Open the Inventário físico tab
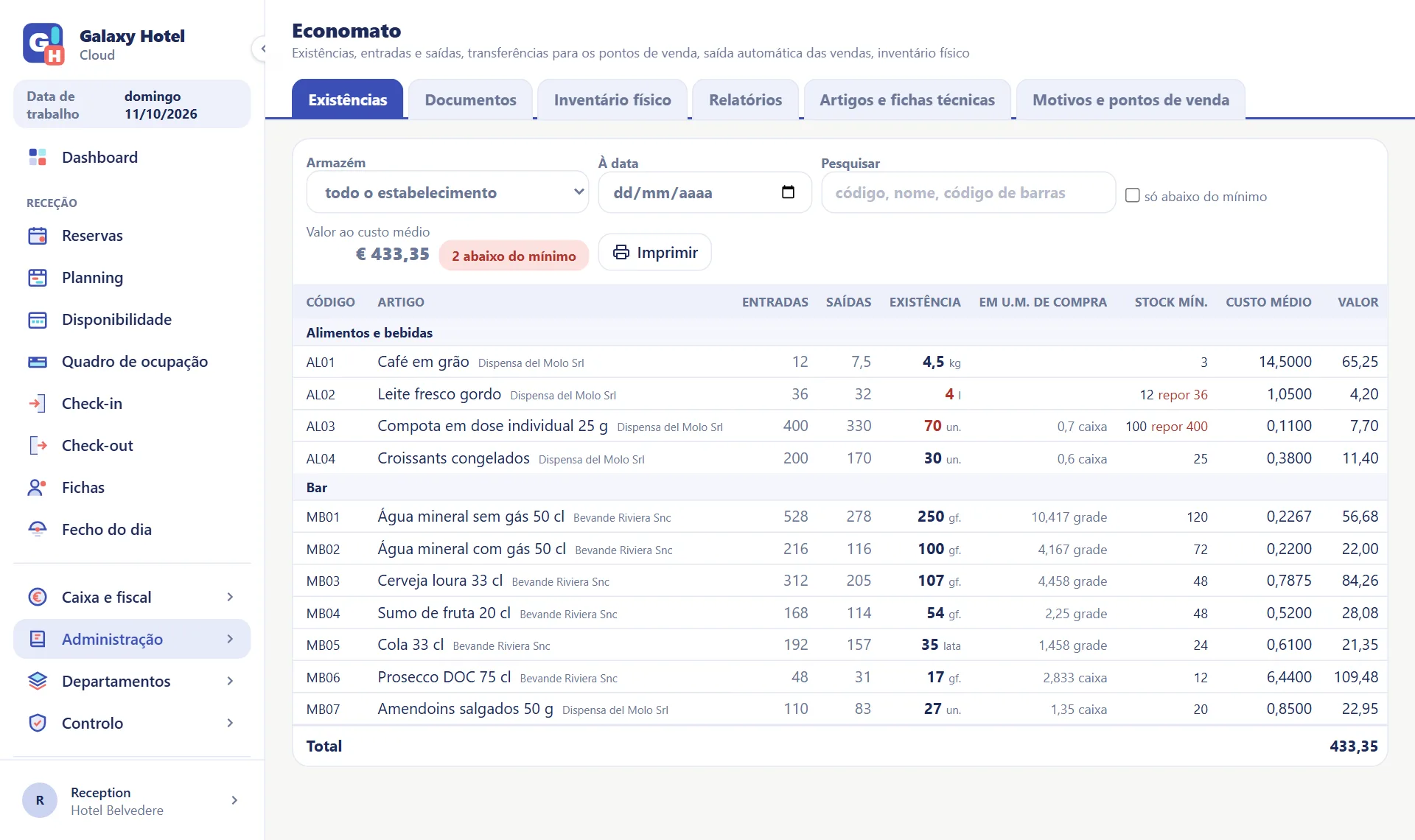Image resolution: width=1415 pixels, height=840 pixels. click(612, 99)
